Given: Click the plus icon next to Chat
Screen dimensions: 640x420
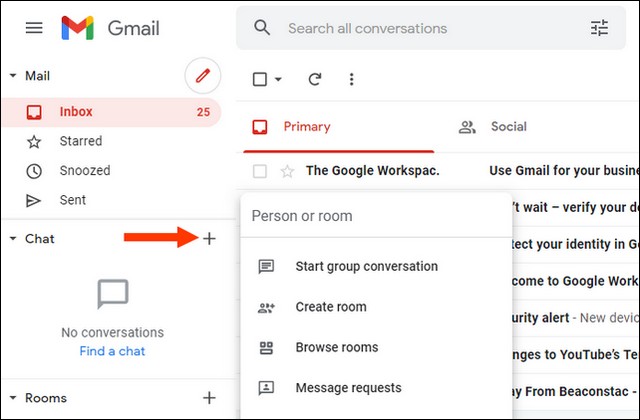Looking at the screenshot, I should (209, 239).
